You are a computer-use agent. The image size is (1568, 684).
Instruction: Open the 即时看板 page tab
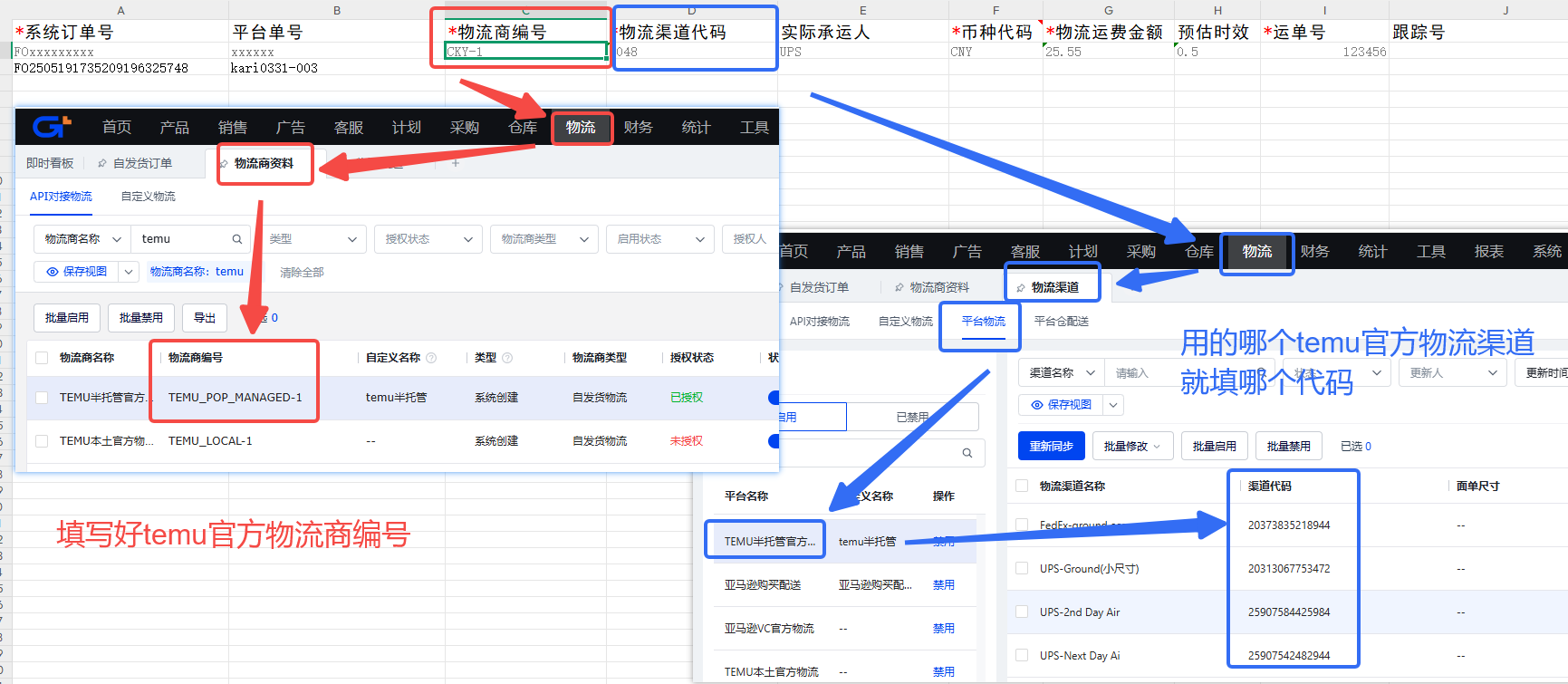[x=50, y=164]
